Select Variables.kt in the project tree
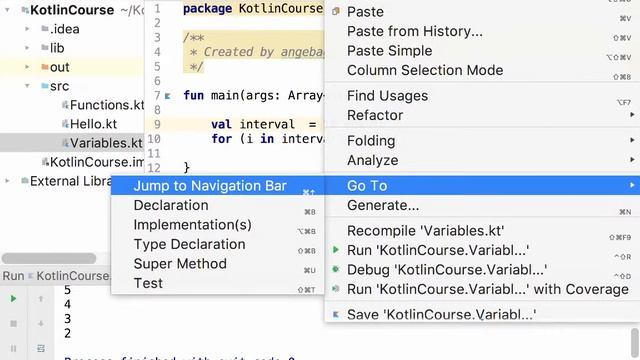The image size is (640, 360). [x=72, y=143]
